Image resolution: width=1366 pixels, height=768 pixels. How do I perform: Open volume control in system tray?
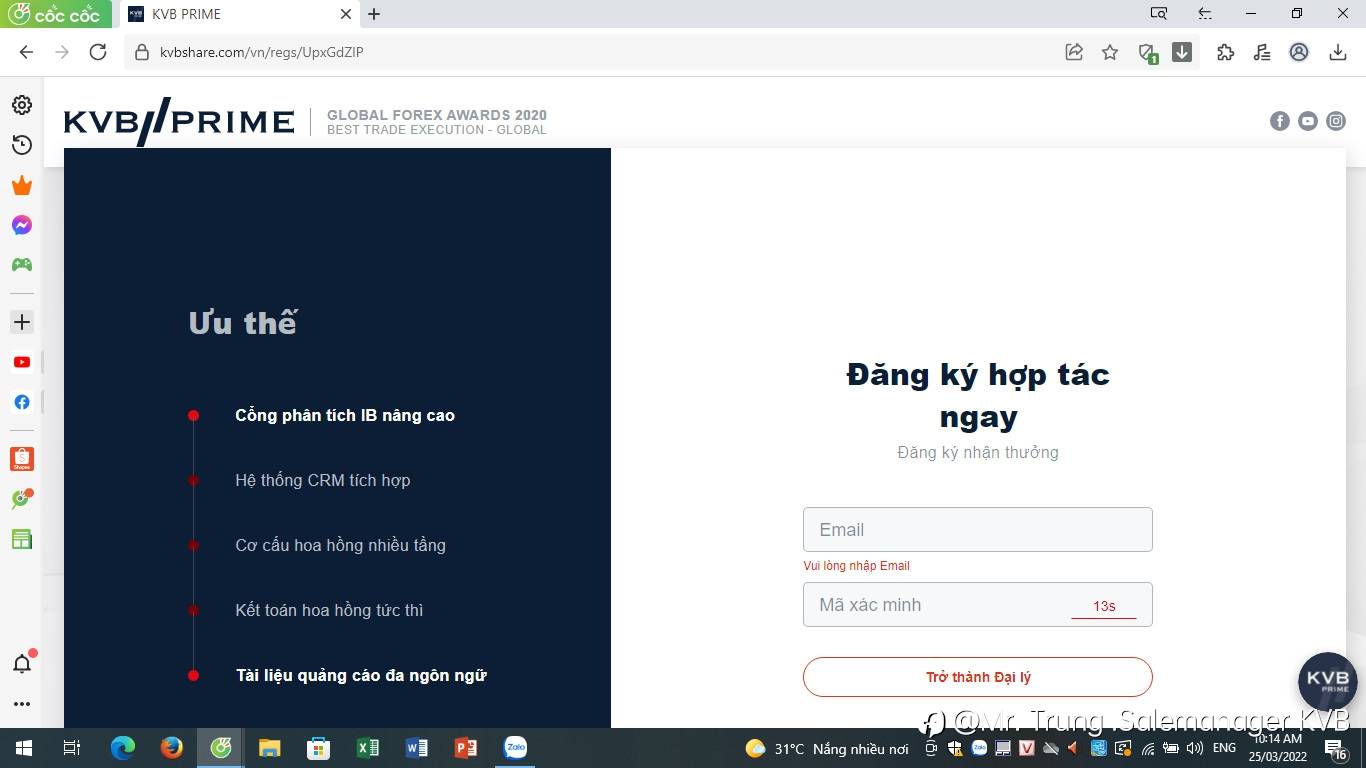tap(1194, 748)
